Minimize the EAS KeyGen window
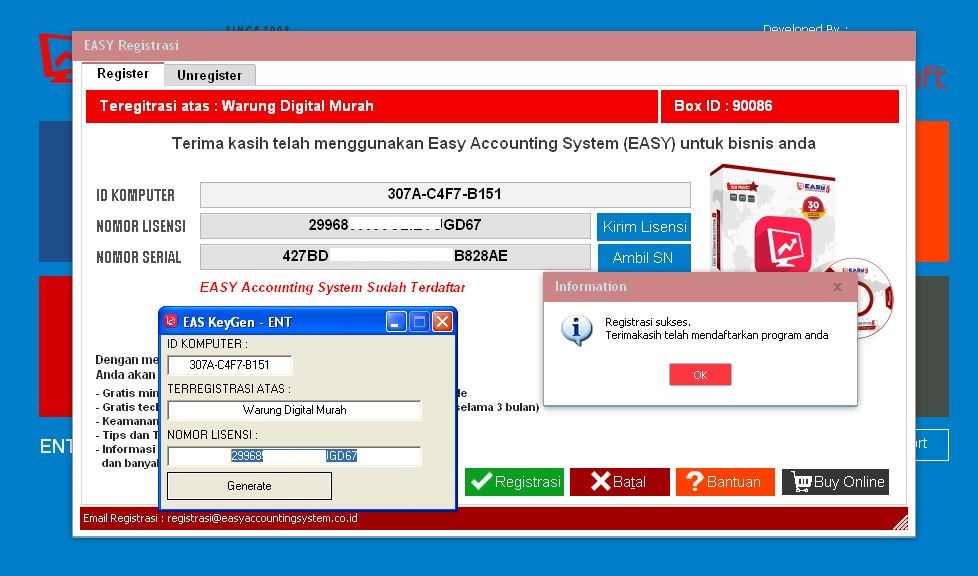Viewport: 978px width, 576px height. click(395, 322)
